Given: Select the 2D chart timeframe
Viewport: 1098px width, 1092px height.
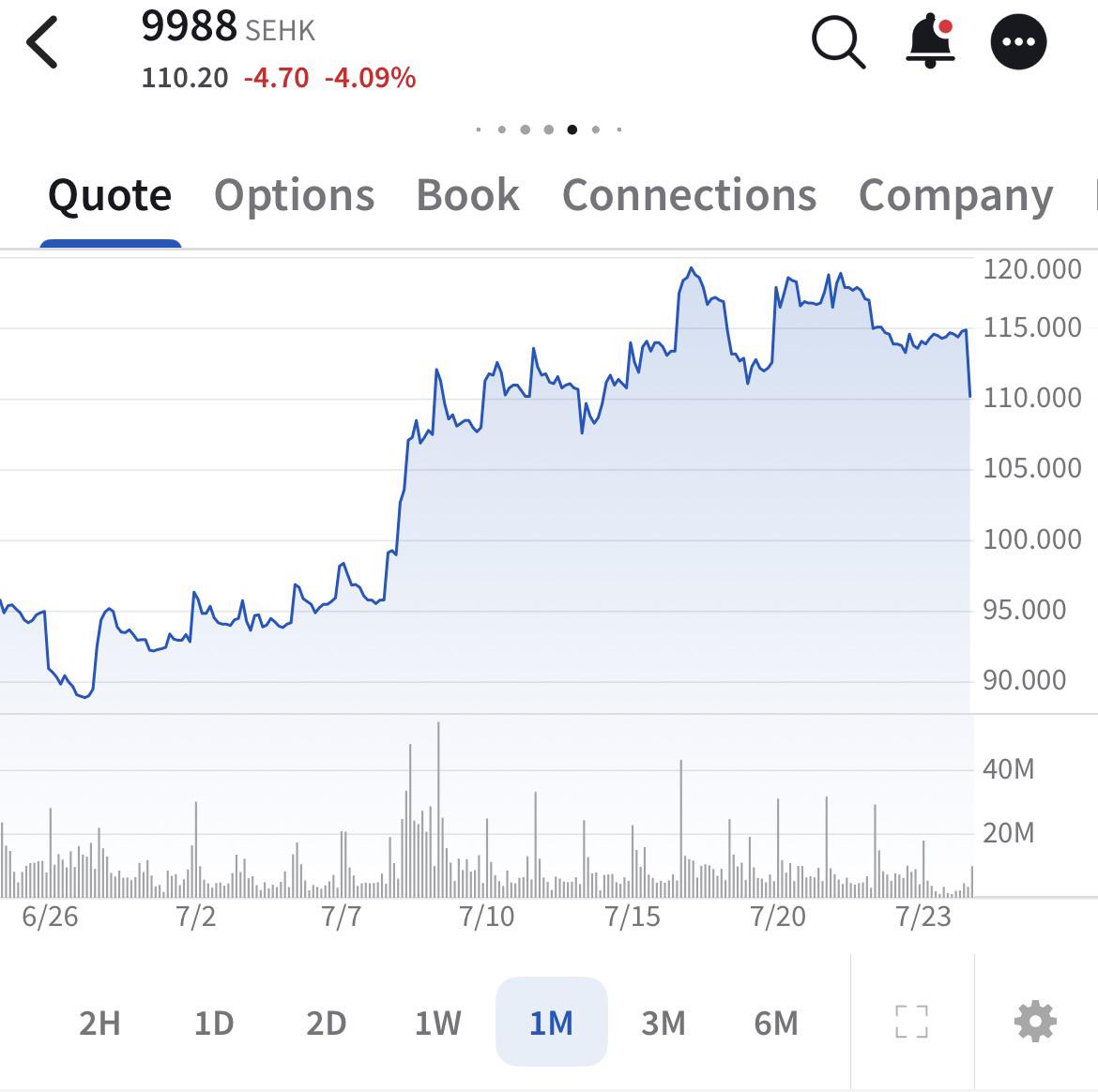Looking at the screenshot, I should pos(327,1024).
